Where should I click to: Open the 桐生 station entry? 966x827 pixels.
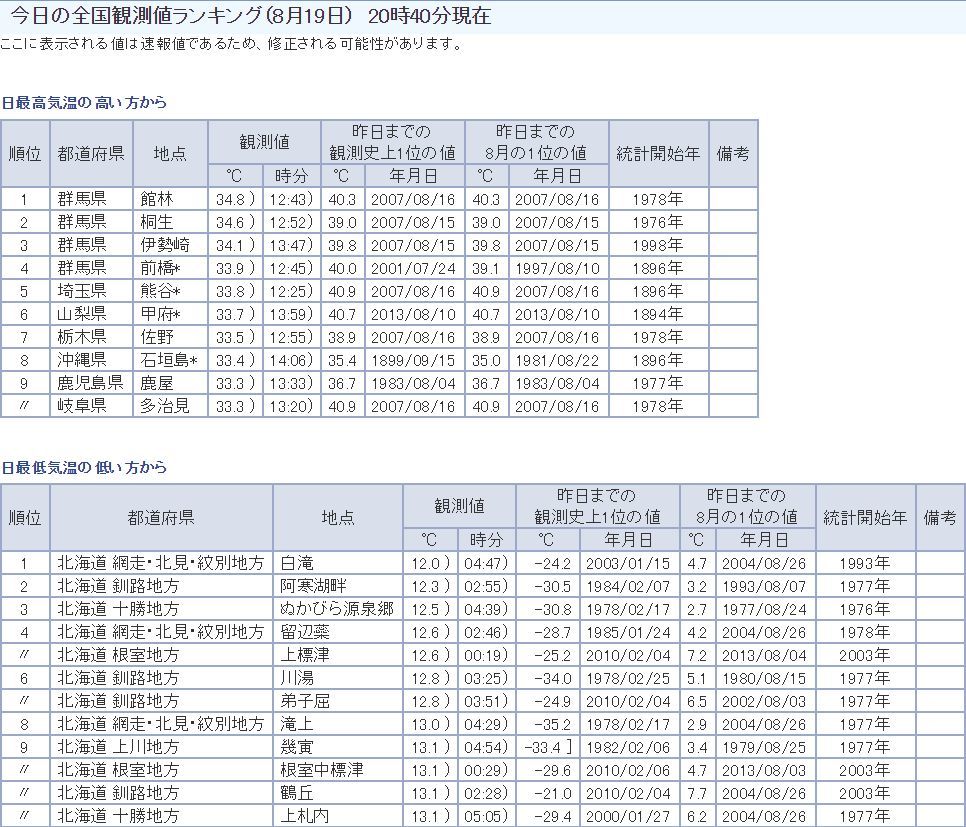pos(157,222)
